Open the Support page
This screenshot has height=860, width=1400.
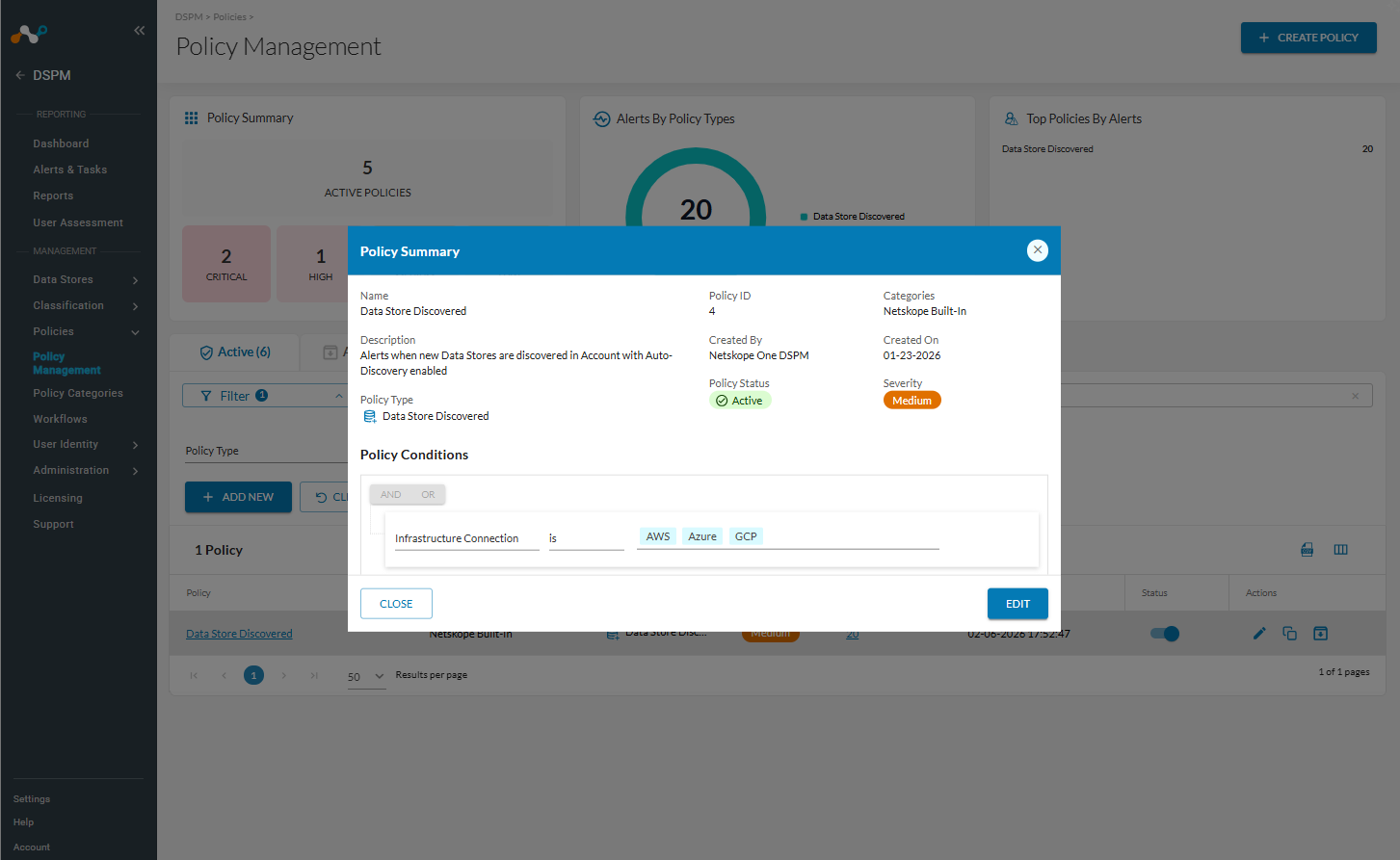tap(53, 524)
